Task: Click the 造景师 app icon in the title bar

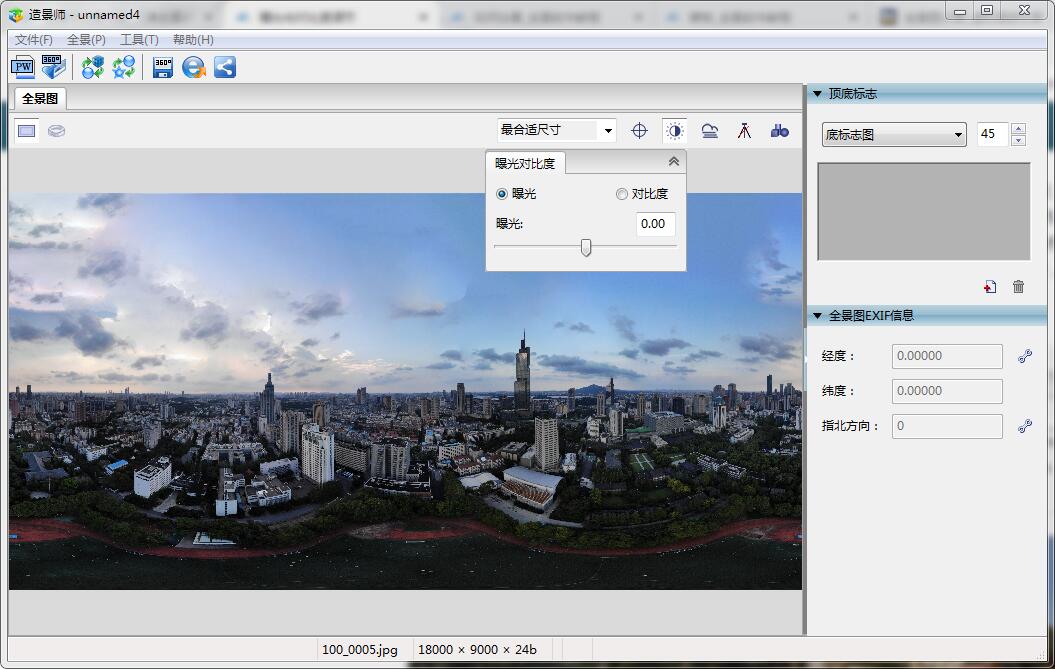Action: [15, 14]
